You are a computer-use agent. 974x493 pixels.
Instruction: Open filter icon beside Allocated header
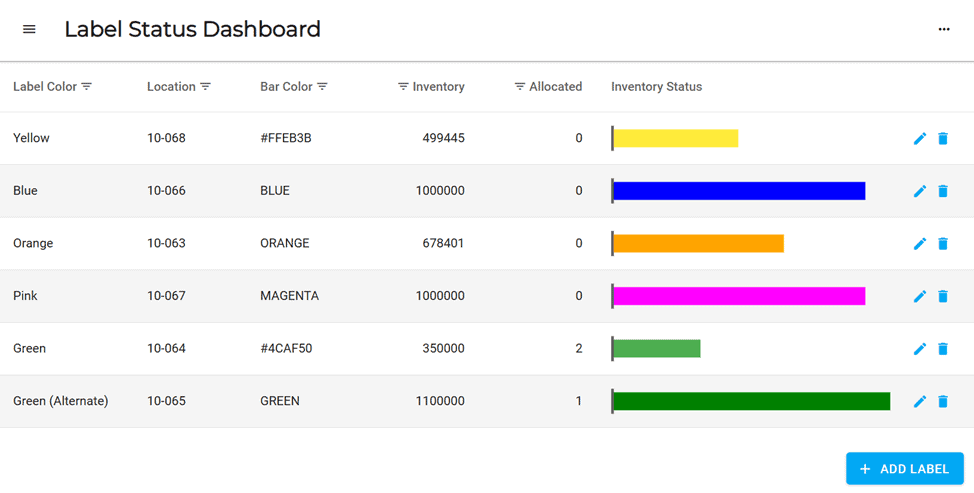(x=519, y=87)
